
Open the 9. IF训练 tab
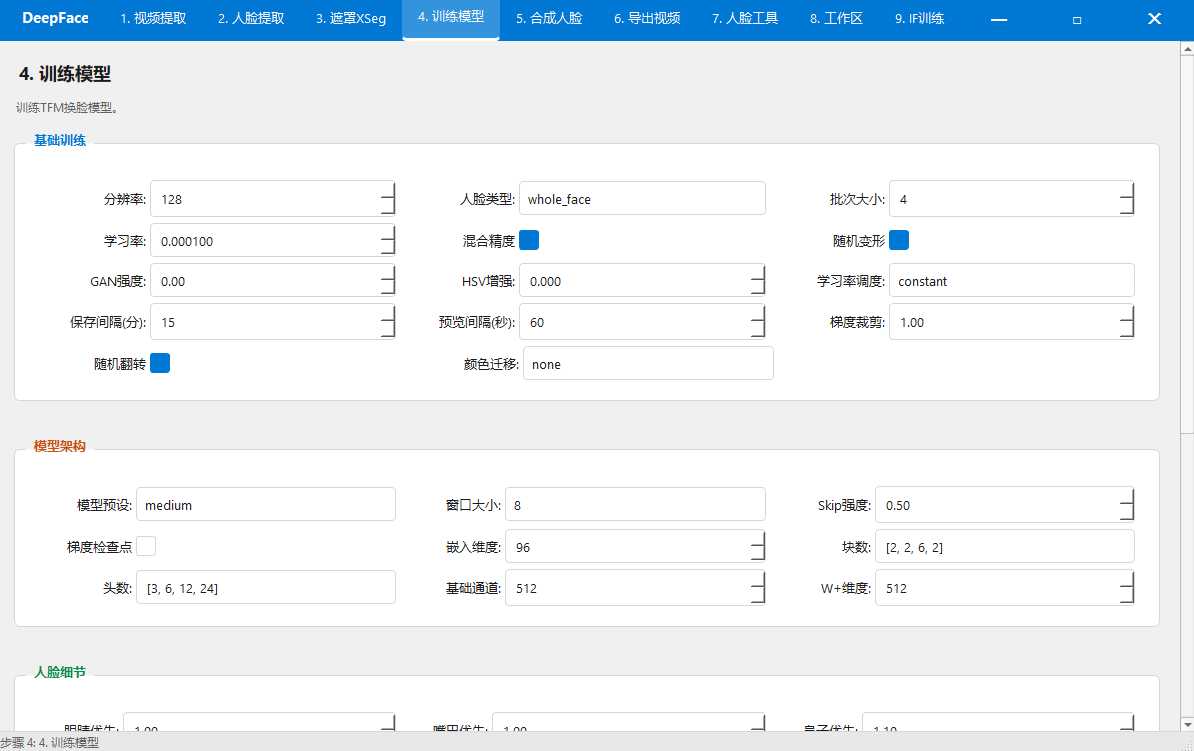920,18
